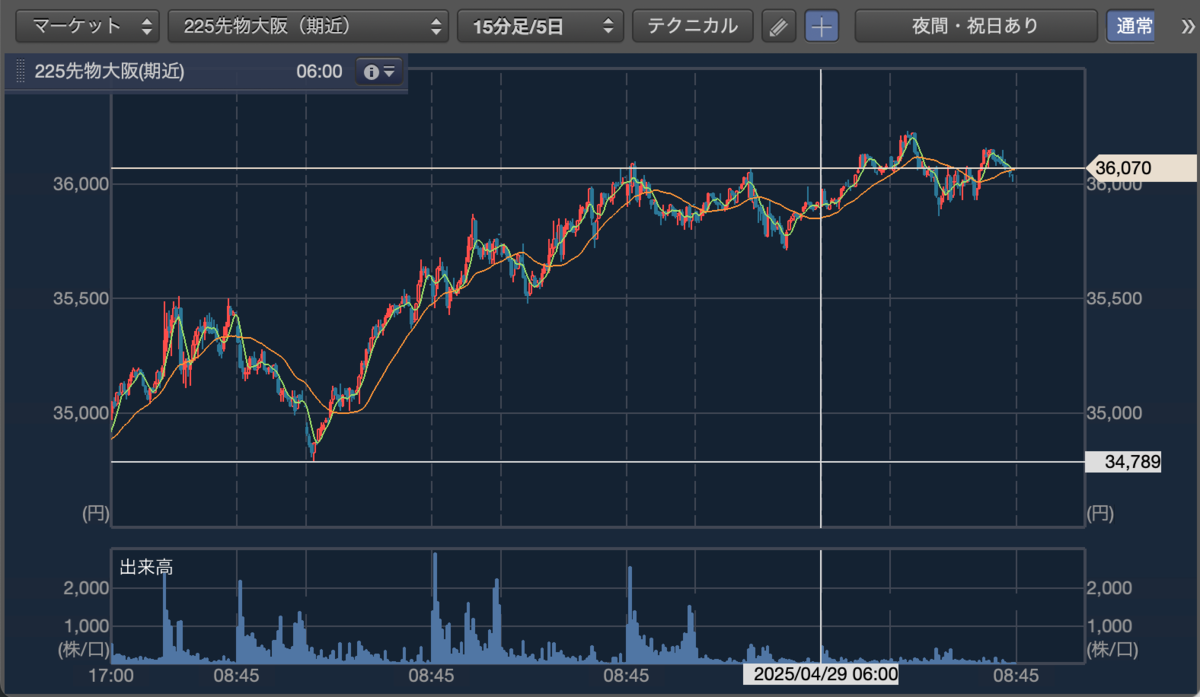Image resolution: width=1200 pixels, height=697 pixels.
Task: Toggle the crosshair cursor icon
Action: click(822, 27)
